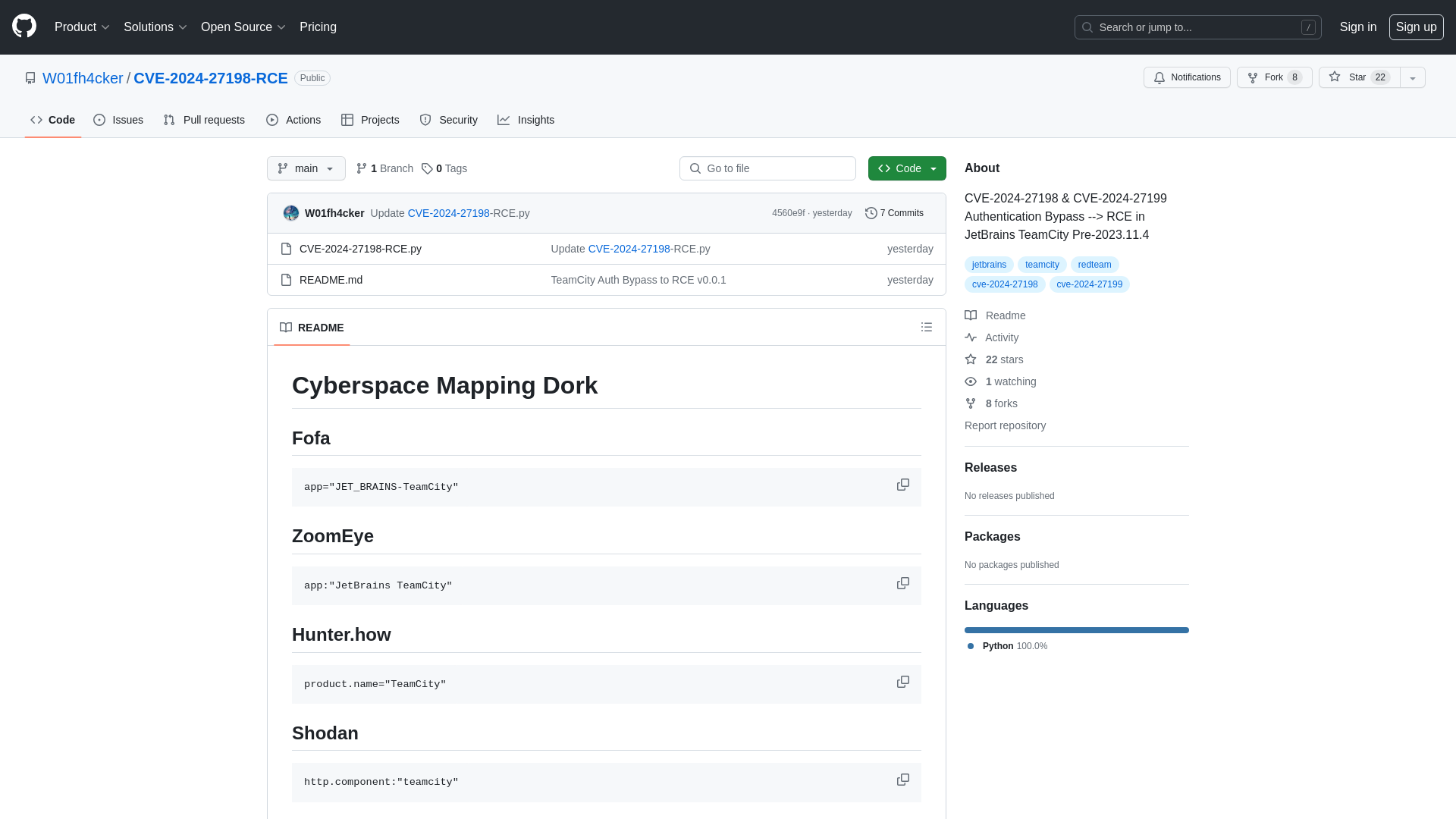The height and width of the screenshot is (819, 1456).
Task: Fork this repository
Action: (1274, 77)
